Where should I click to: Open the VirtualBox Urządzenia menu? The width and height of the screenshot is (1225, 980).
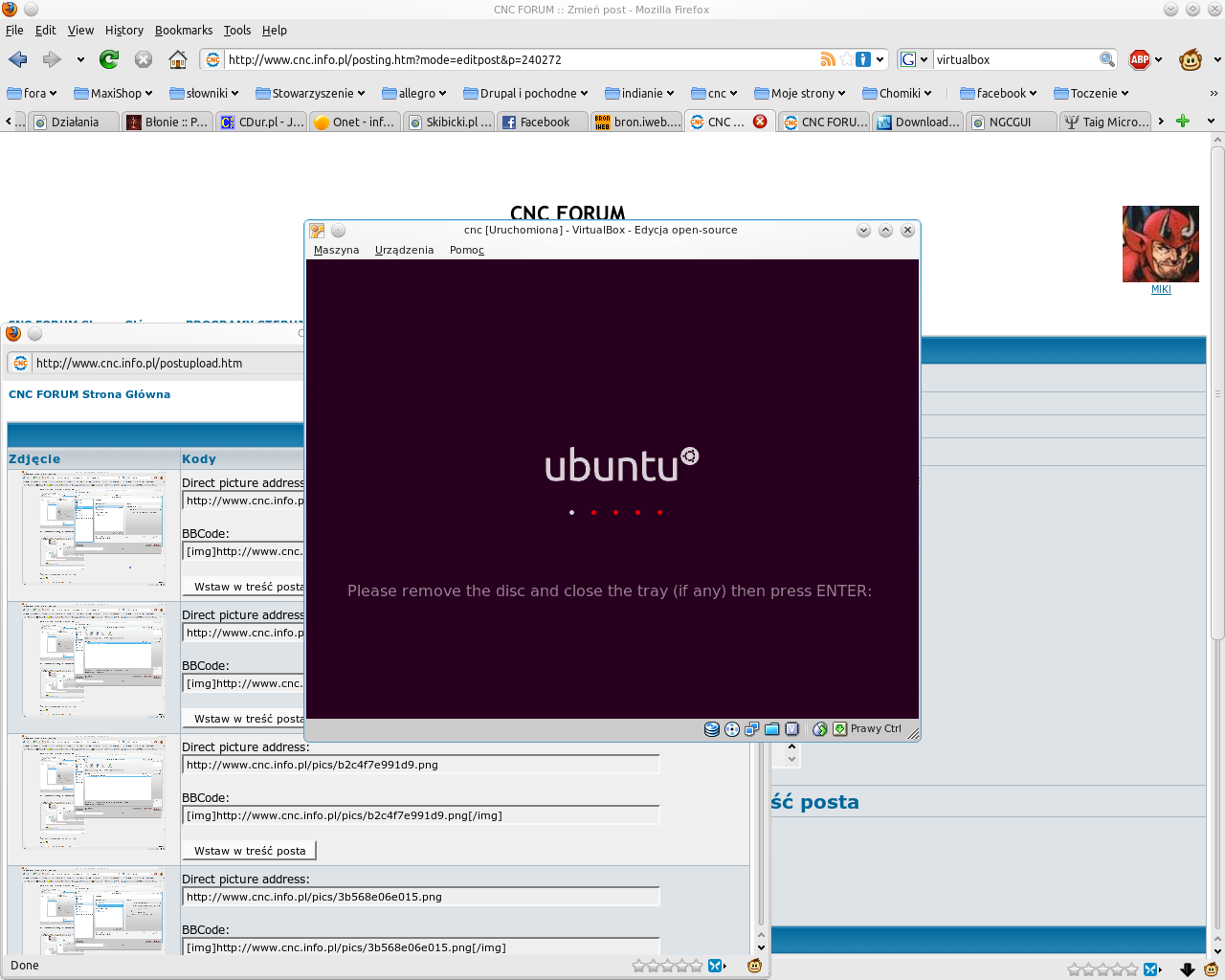click(x=404, y=250)
